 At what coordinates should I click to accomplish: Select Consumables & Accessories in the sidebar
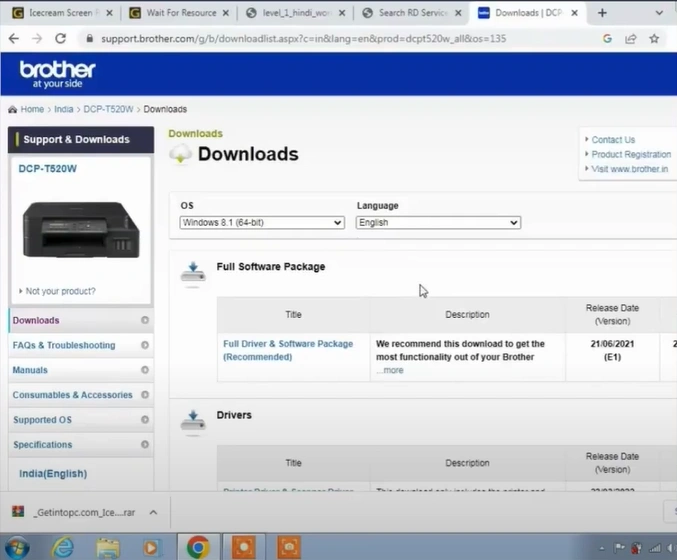[72, 395]
